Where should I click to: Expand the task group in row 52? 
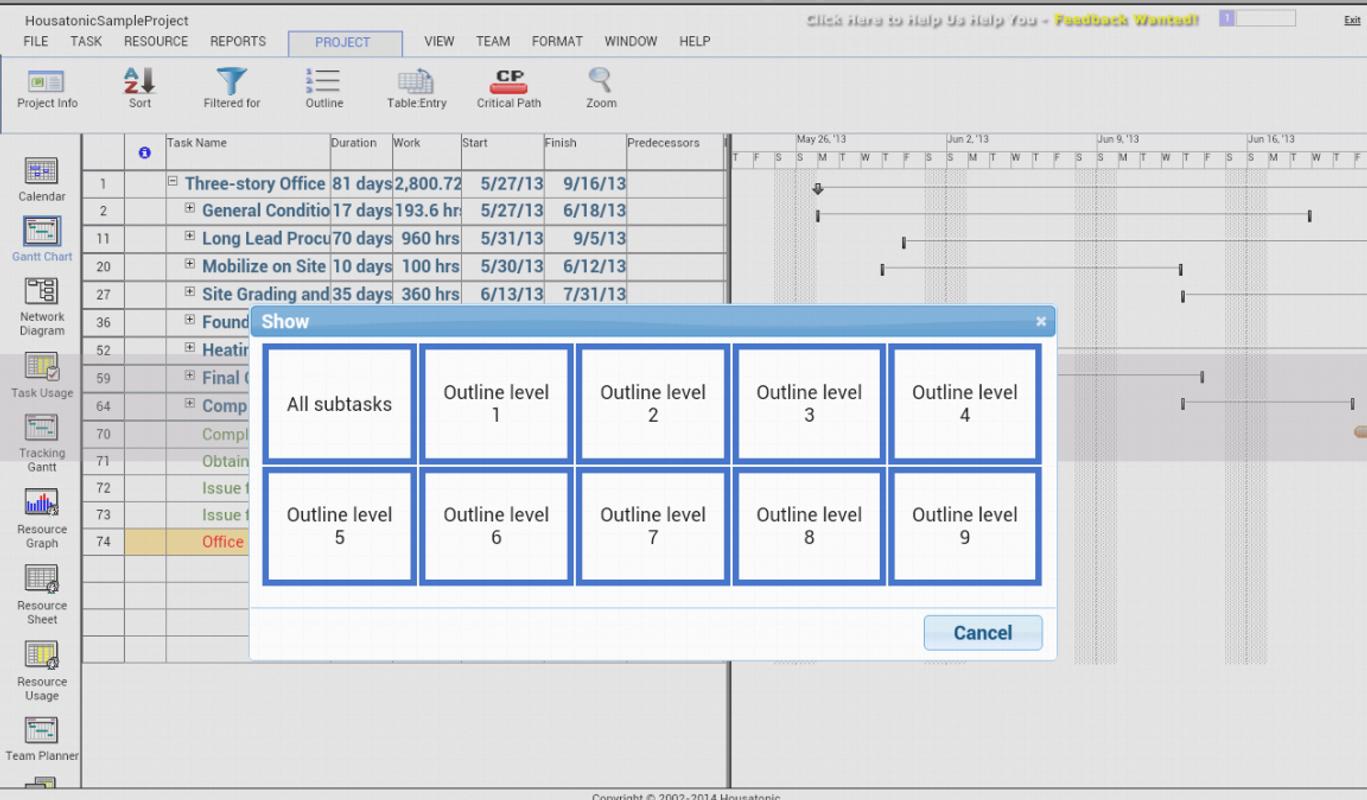point(190,348)
